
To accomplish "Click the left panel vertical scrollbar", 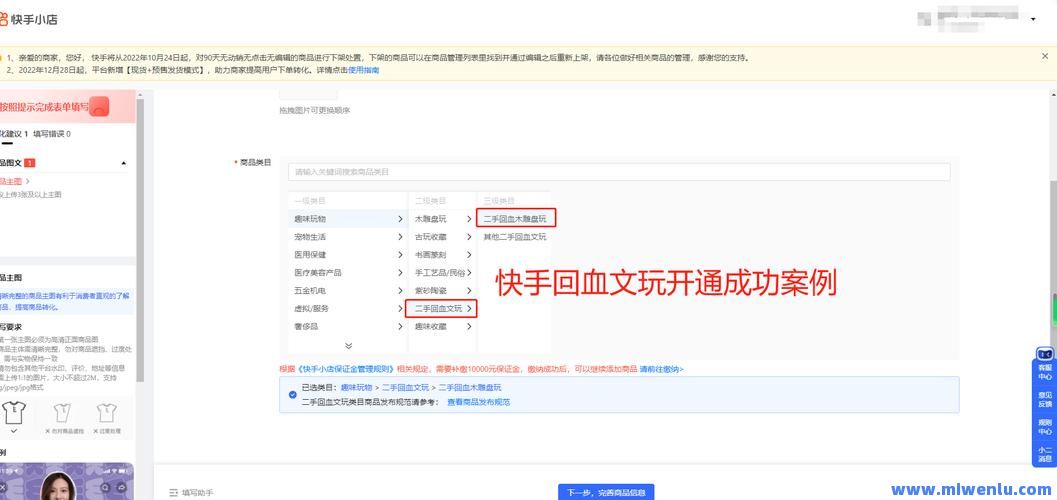I will click(x=140, y=239).
